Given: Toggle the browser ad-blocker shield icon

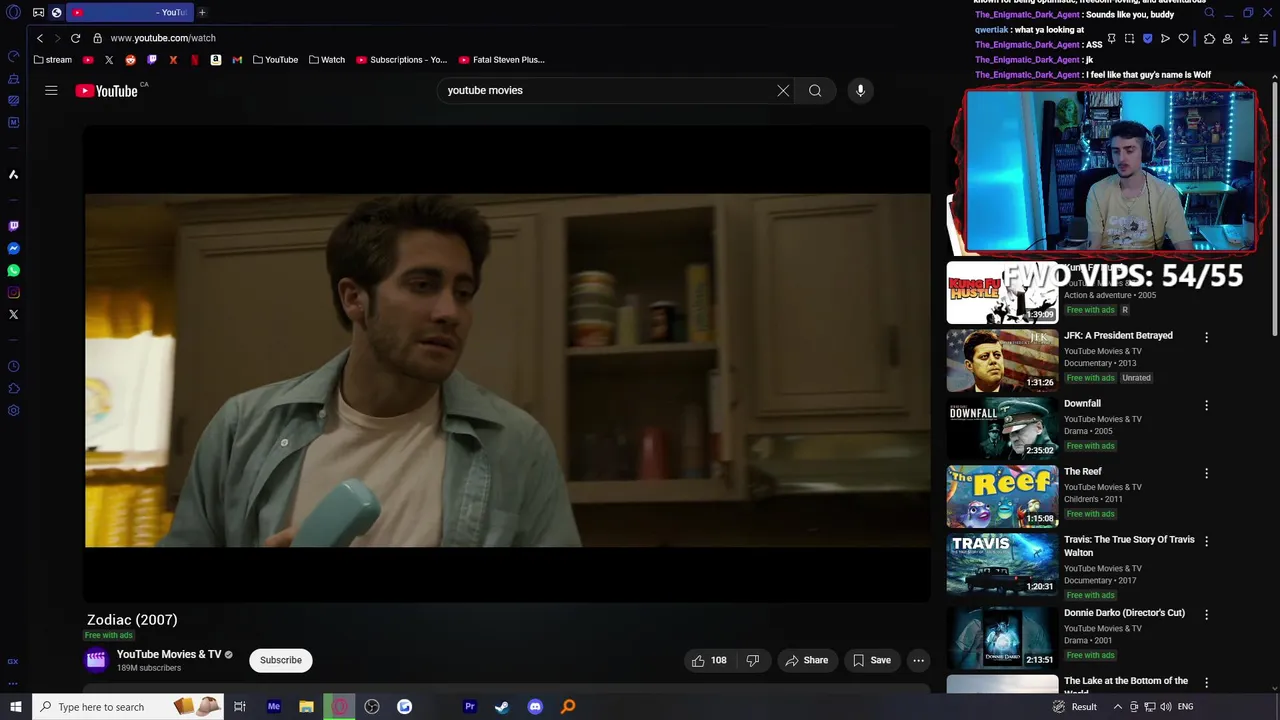Looking at the screenshot, I should tap(1147, 39).
